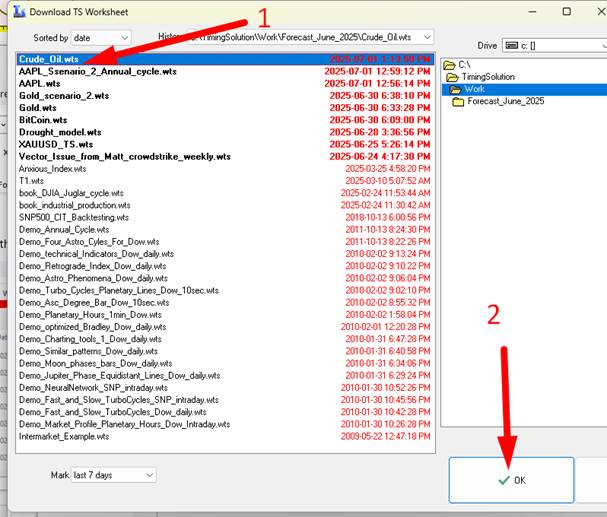Screen dimensions: 607x517
Task: Select Demo_Market_Profile_Planetary_Hours_Dow_Intraday.wts
Action: (x=225, y=424)
